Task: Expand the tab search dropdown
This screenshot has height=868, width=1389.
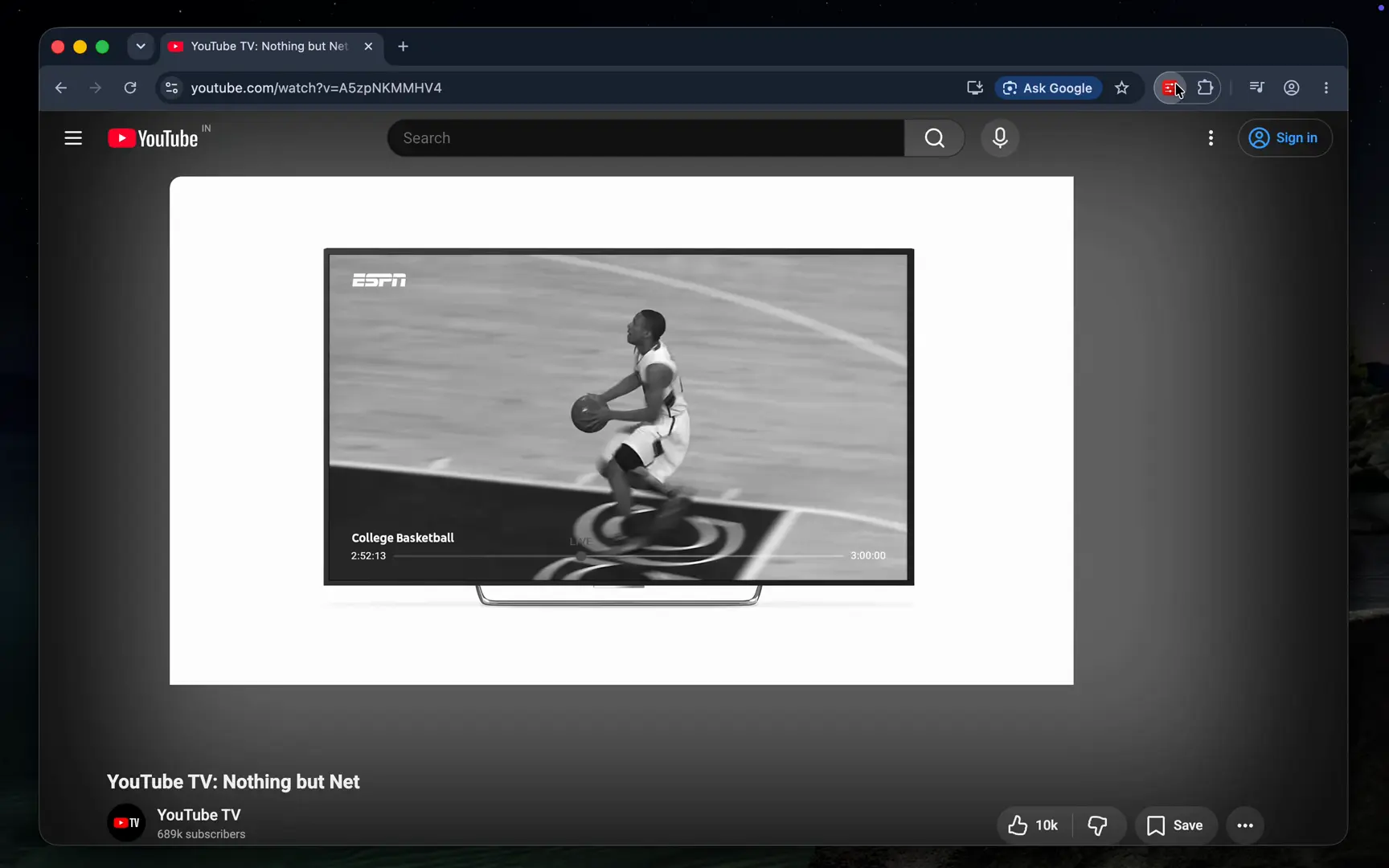Action: (x=141, y=47)
